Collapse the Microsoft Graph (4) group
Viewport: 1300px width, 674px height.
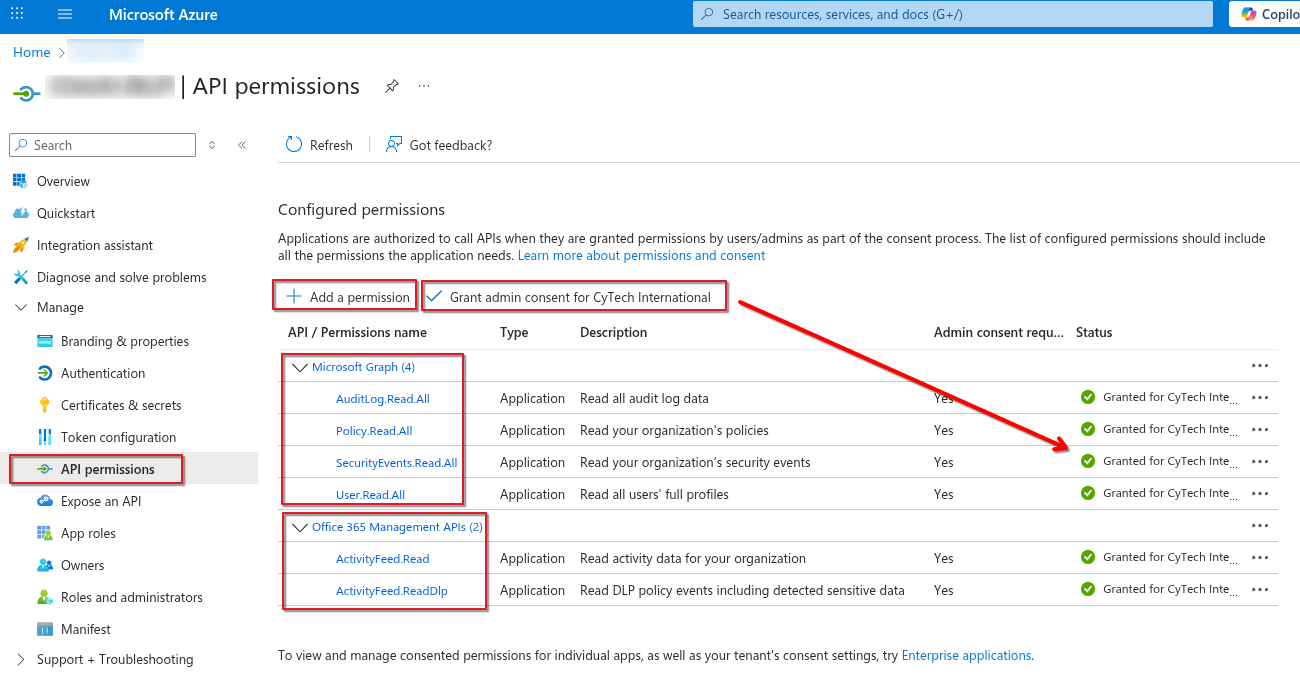tap(298, 367)
